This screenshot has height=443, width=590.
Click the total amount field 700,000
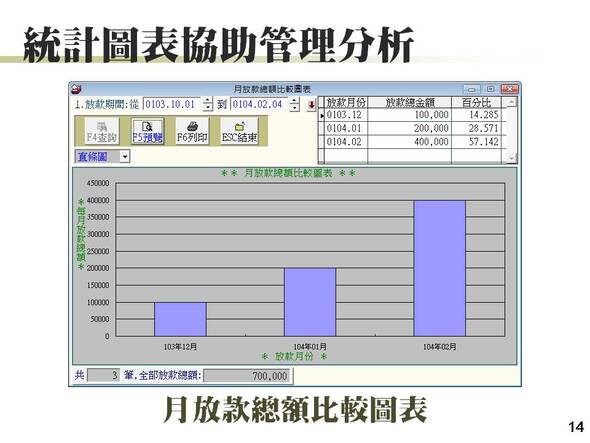(x=247, y=376)
